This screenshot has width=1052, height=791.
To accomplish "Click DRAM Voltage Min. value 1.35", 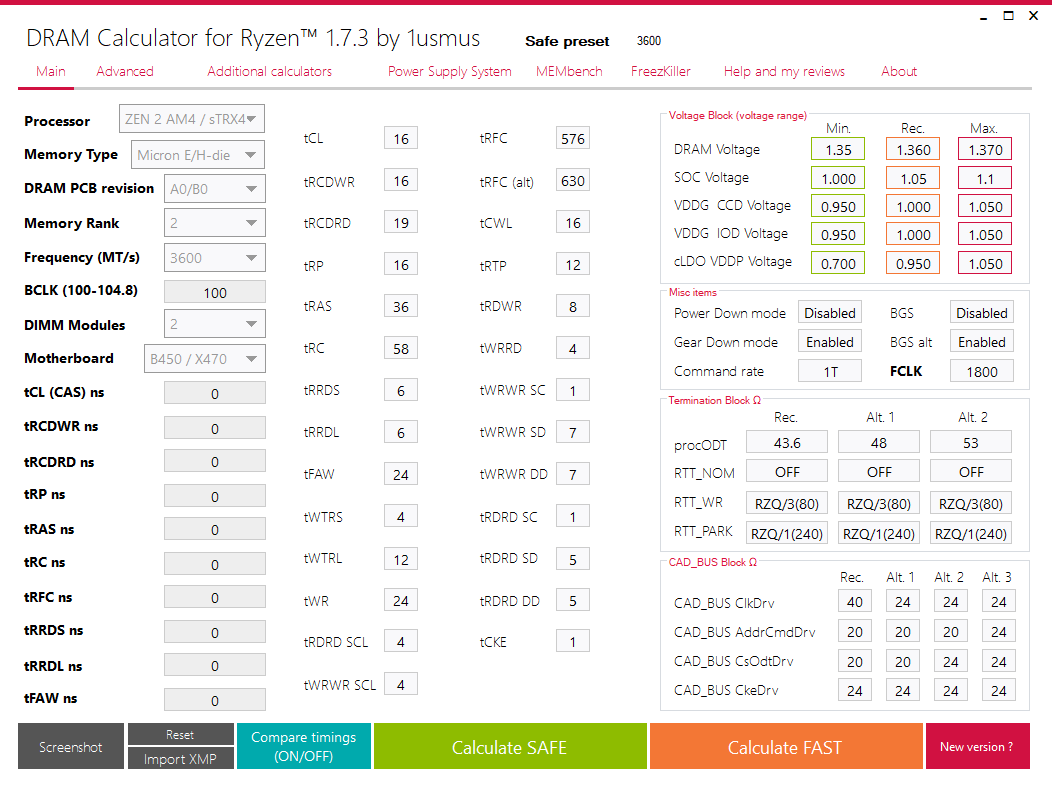I will coord(838,149).
